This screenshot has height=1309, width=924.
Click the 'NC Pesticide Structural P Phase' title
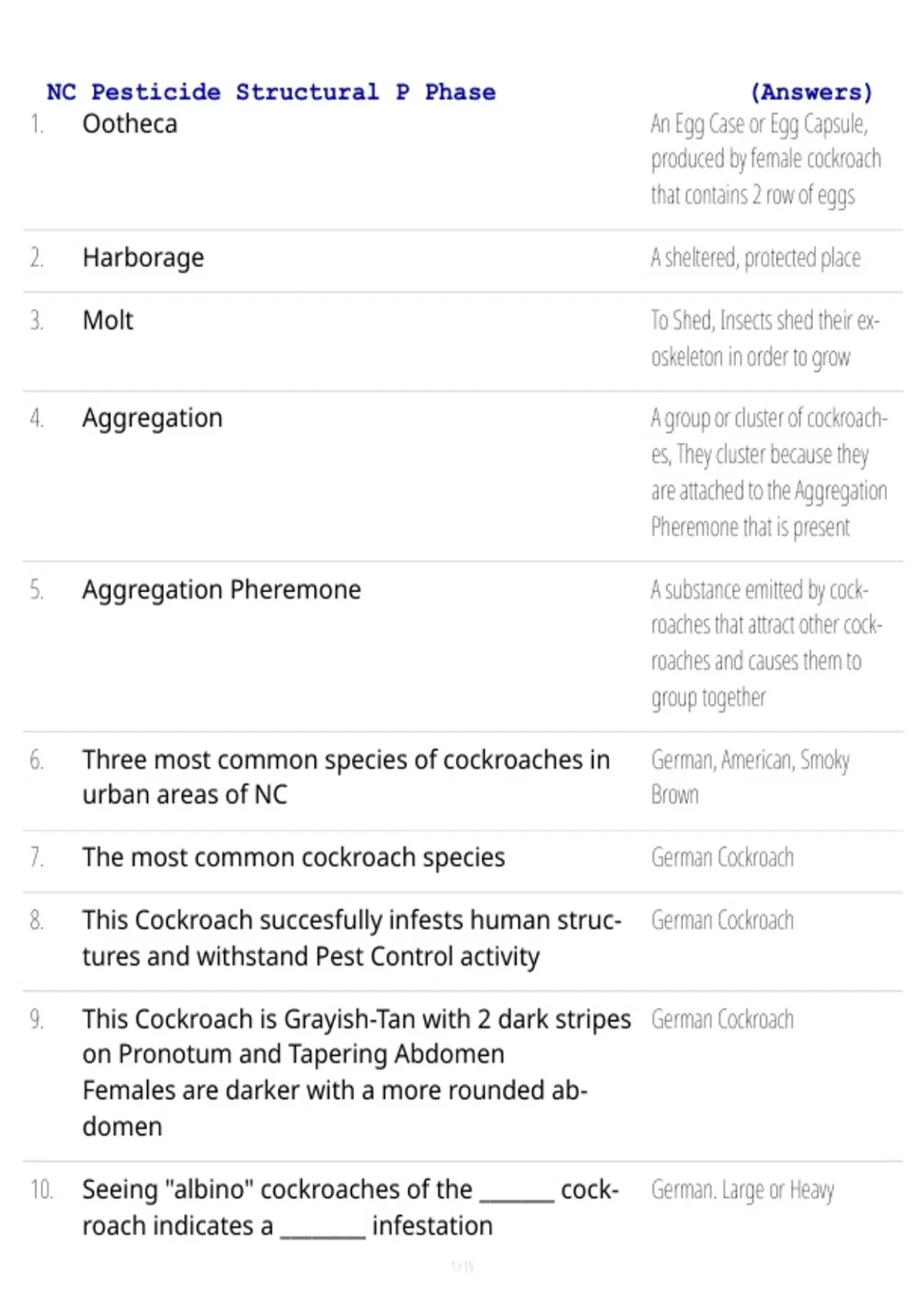pos(271,92)
